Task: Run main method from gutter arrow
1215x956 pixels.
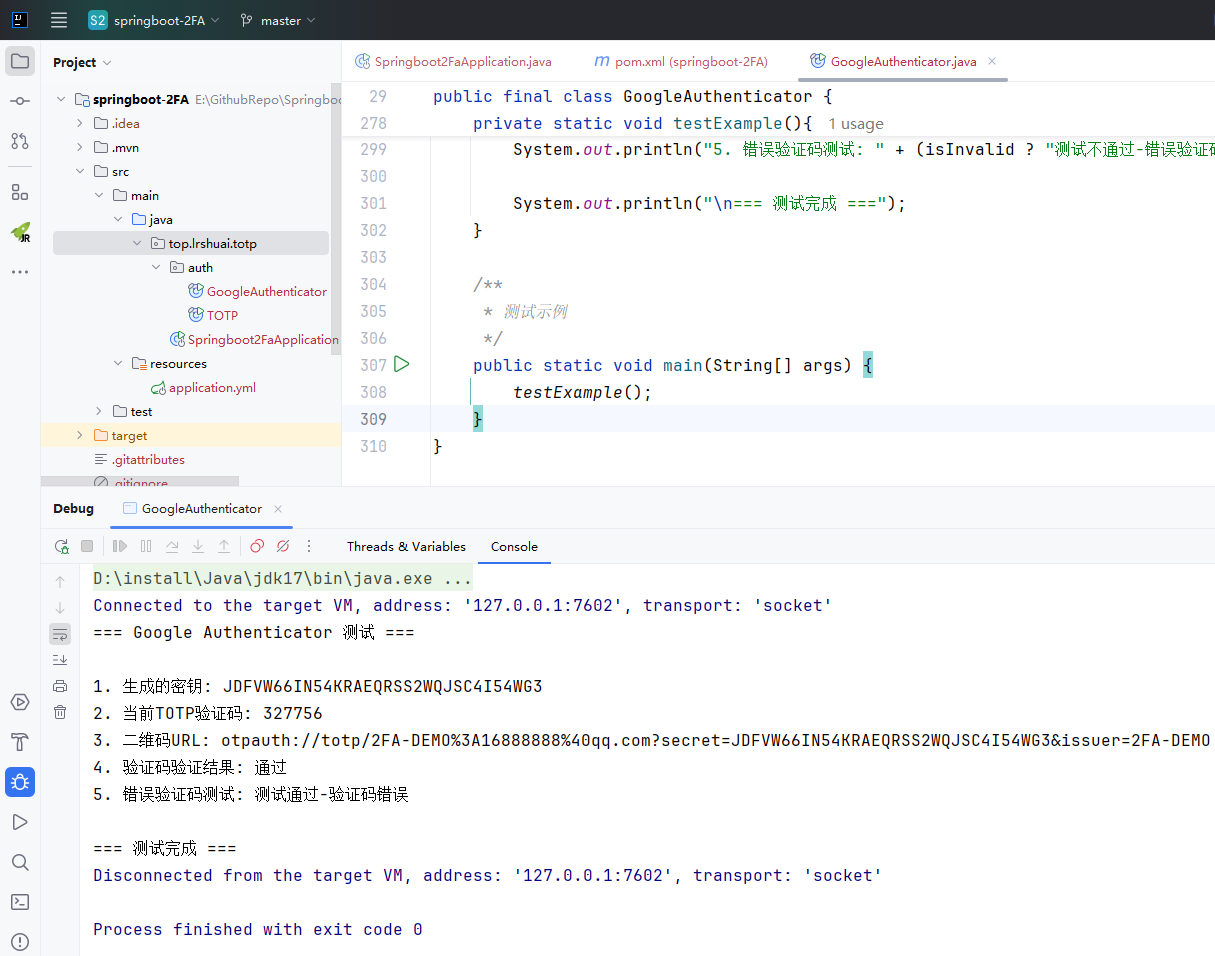Action: click(x=402, y=365)
